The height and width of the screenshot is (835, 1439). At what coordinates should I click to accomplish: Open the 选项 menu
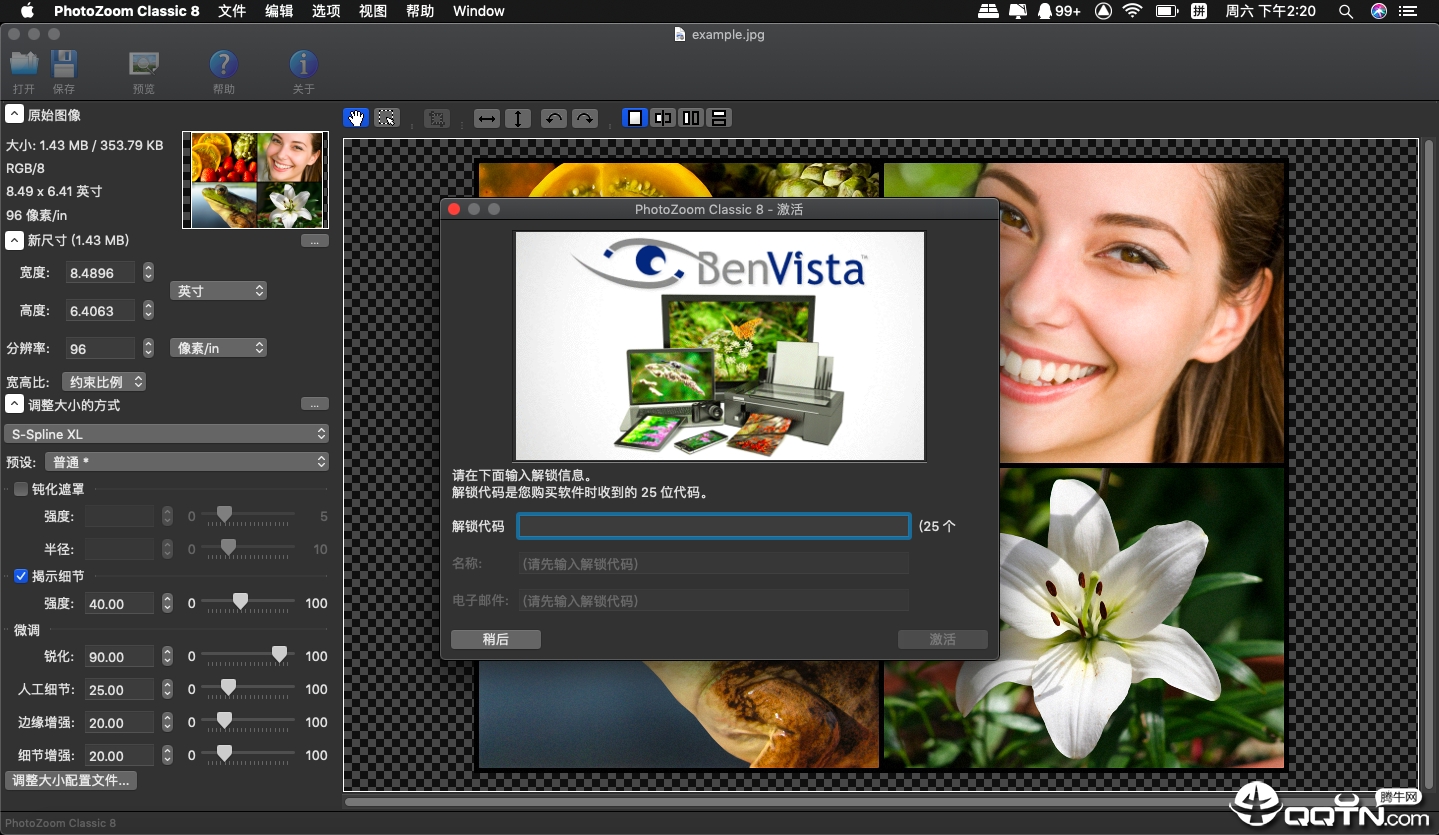[326, 11]
